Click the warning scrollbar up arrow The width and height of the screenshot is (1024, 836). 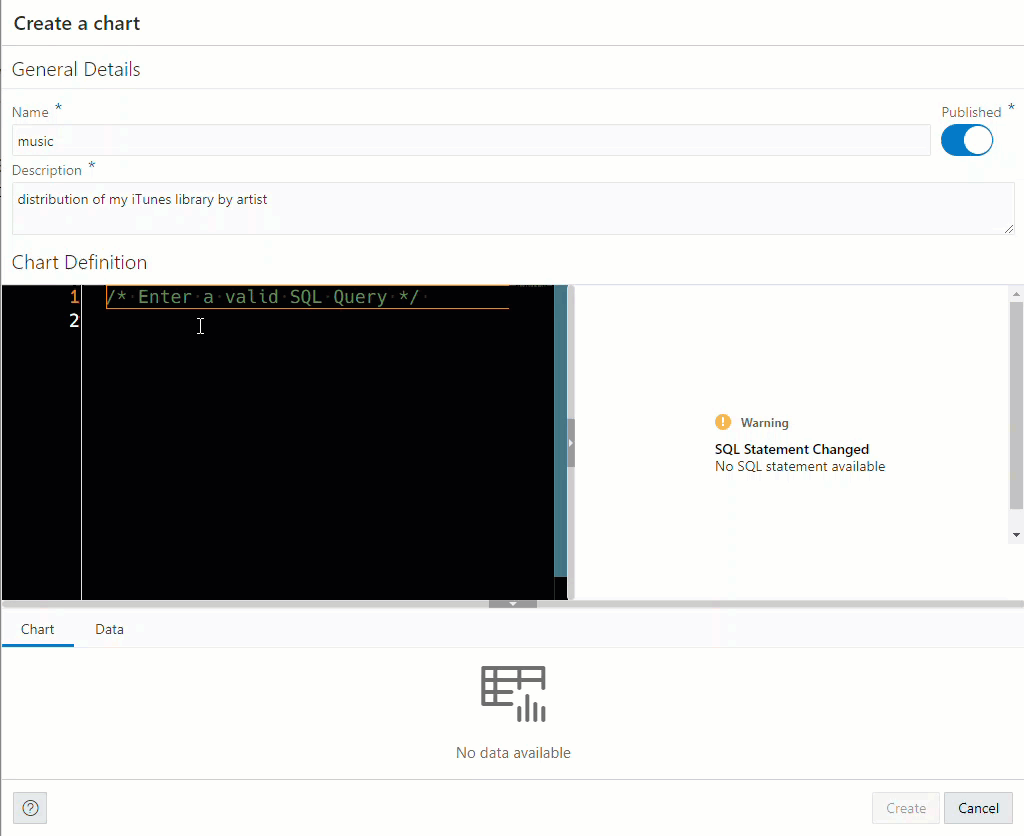pos(1016,295)
